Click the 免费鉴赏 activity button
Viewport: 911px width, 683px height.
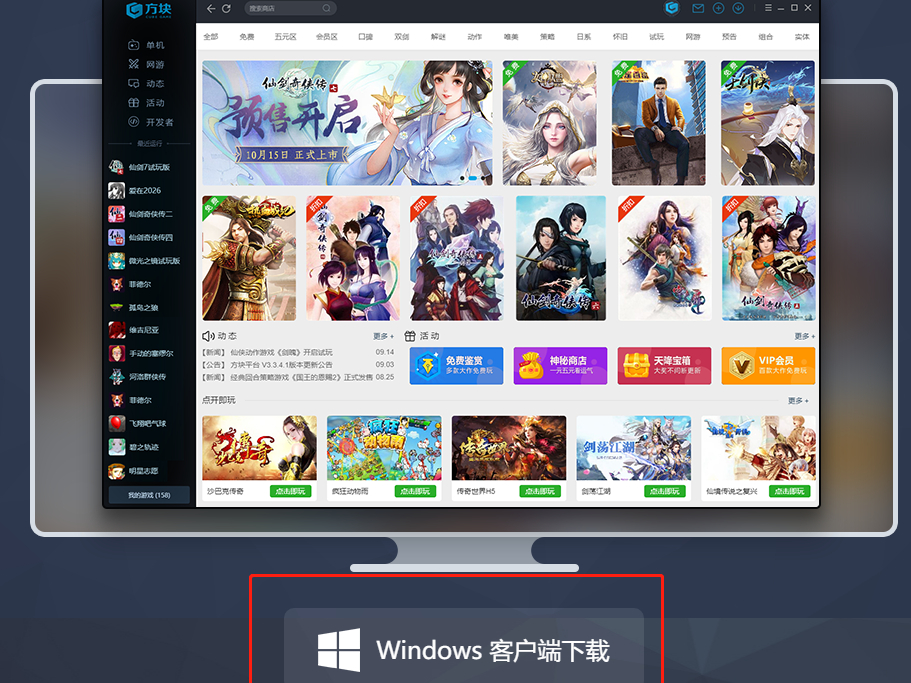456,365
